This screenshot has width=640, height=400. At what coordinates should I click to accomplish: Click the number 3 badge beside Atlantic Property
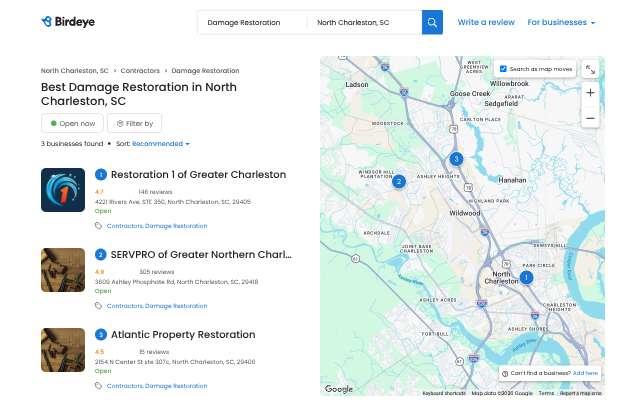pyautogui.click(x=101, y=335)
